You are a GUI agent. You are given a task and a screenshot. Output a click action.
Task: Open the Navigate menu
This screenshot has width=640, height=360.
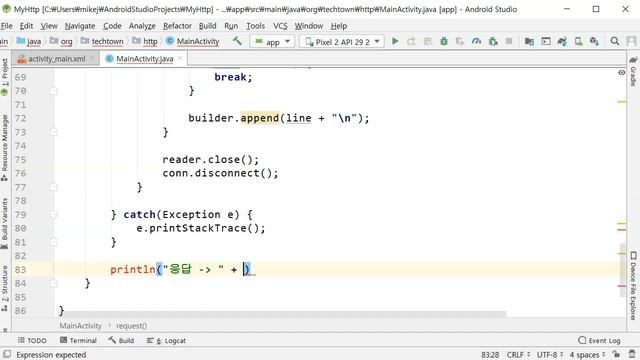tap(80, 26)
